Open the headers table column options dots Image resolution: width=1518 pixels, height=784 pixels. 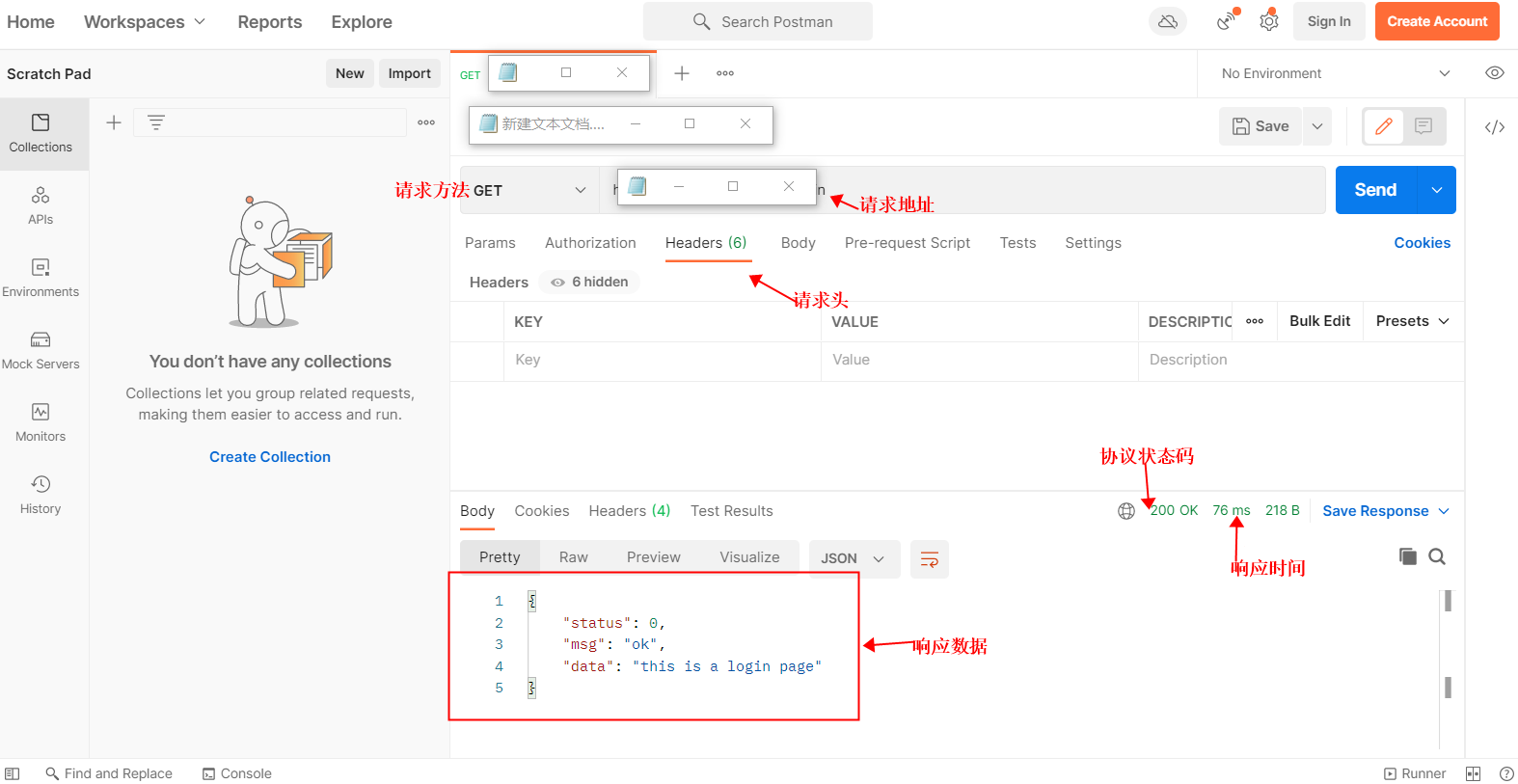[x=1255, y=321]
